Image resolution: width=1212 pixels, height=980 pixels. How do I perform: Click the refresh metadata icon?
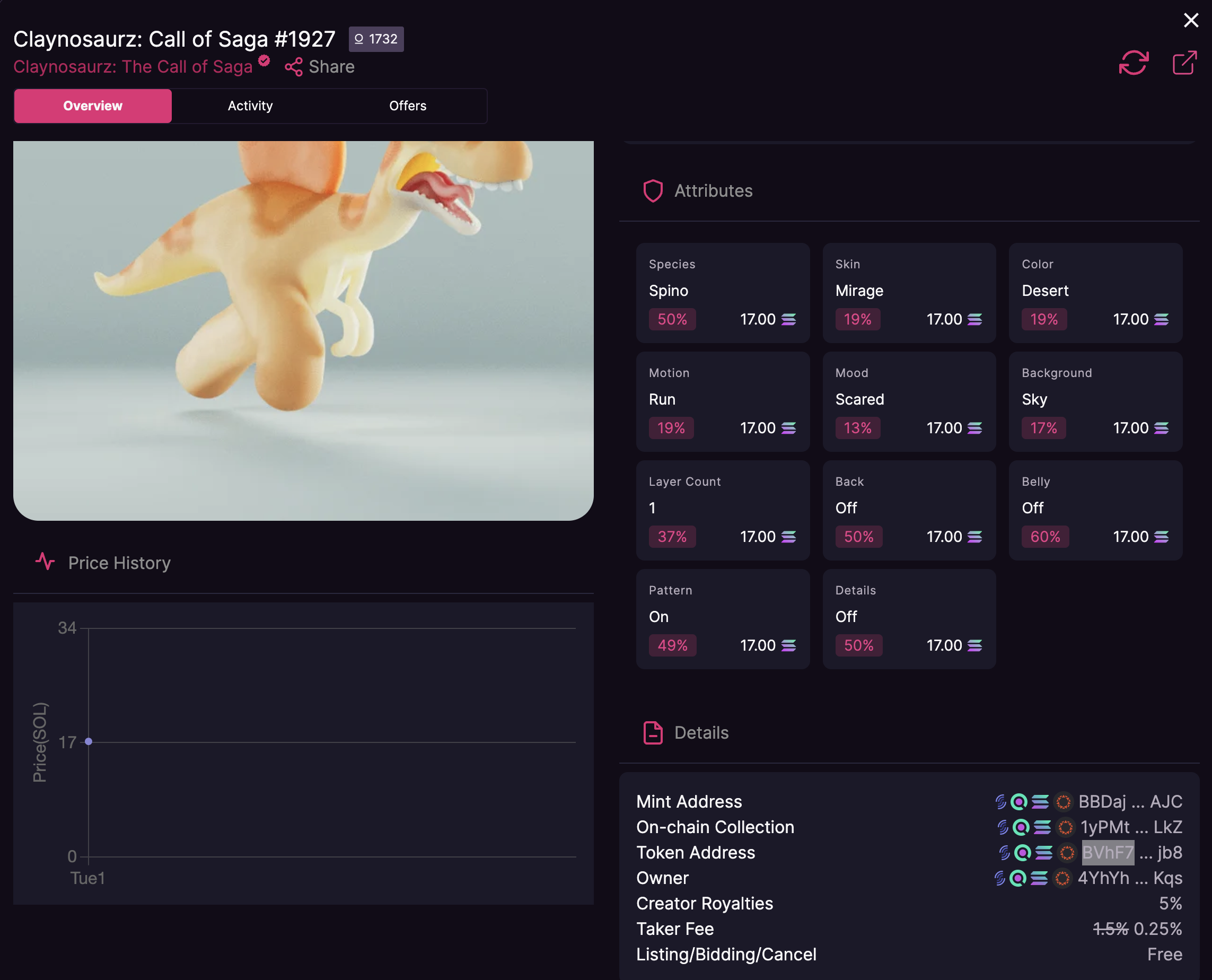[x=1133, y=63]
